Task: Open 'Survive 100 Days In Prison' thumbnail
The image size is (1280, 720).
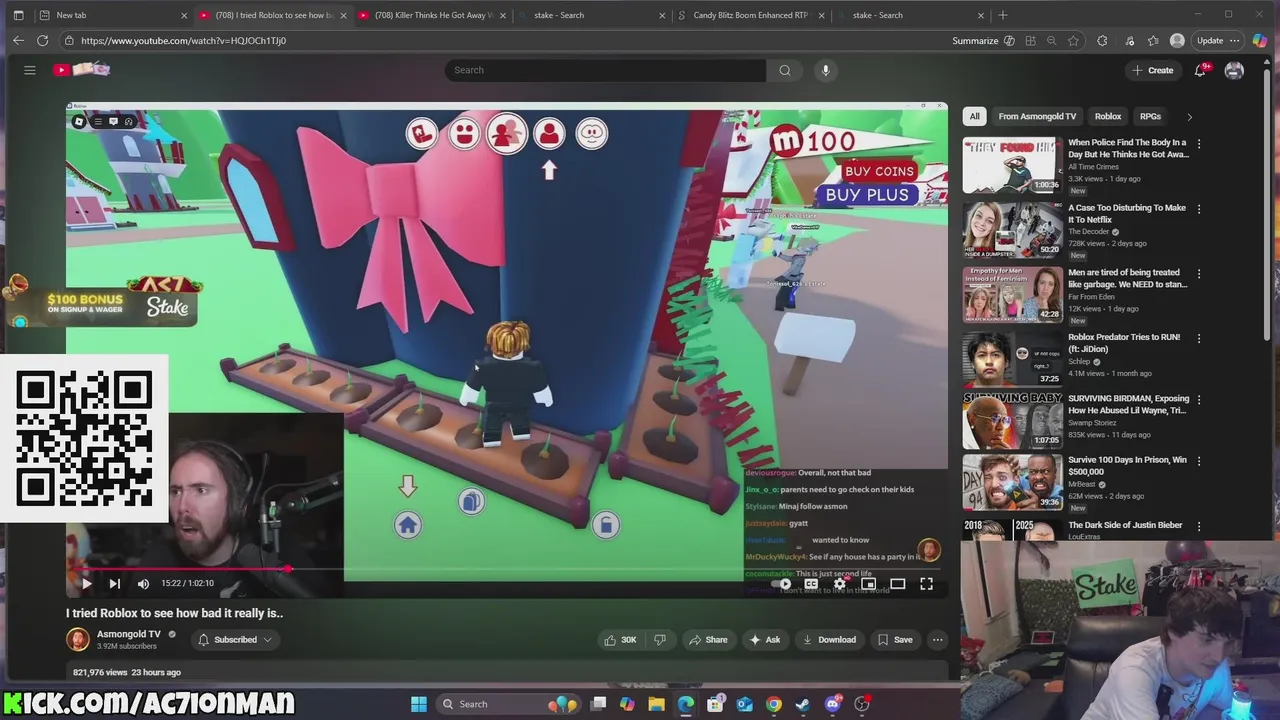Action: click(x=1012, y=482)
